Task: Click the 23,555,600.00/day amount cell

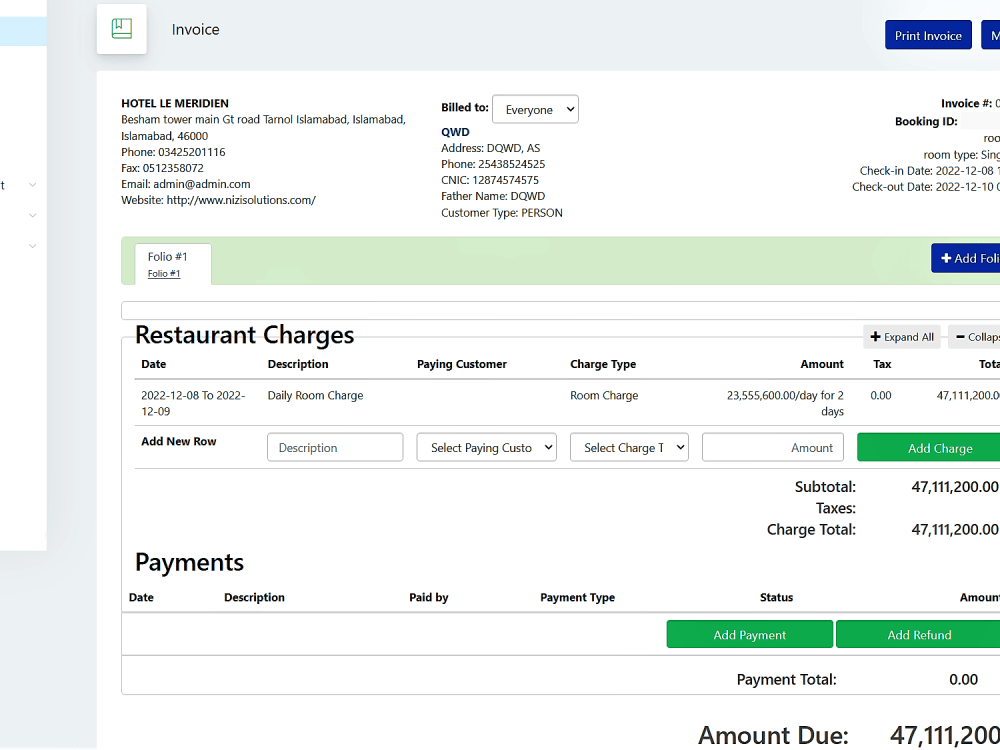Action: point(785,403)
